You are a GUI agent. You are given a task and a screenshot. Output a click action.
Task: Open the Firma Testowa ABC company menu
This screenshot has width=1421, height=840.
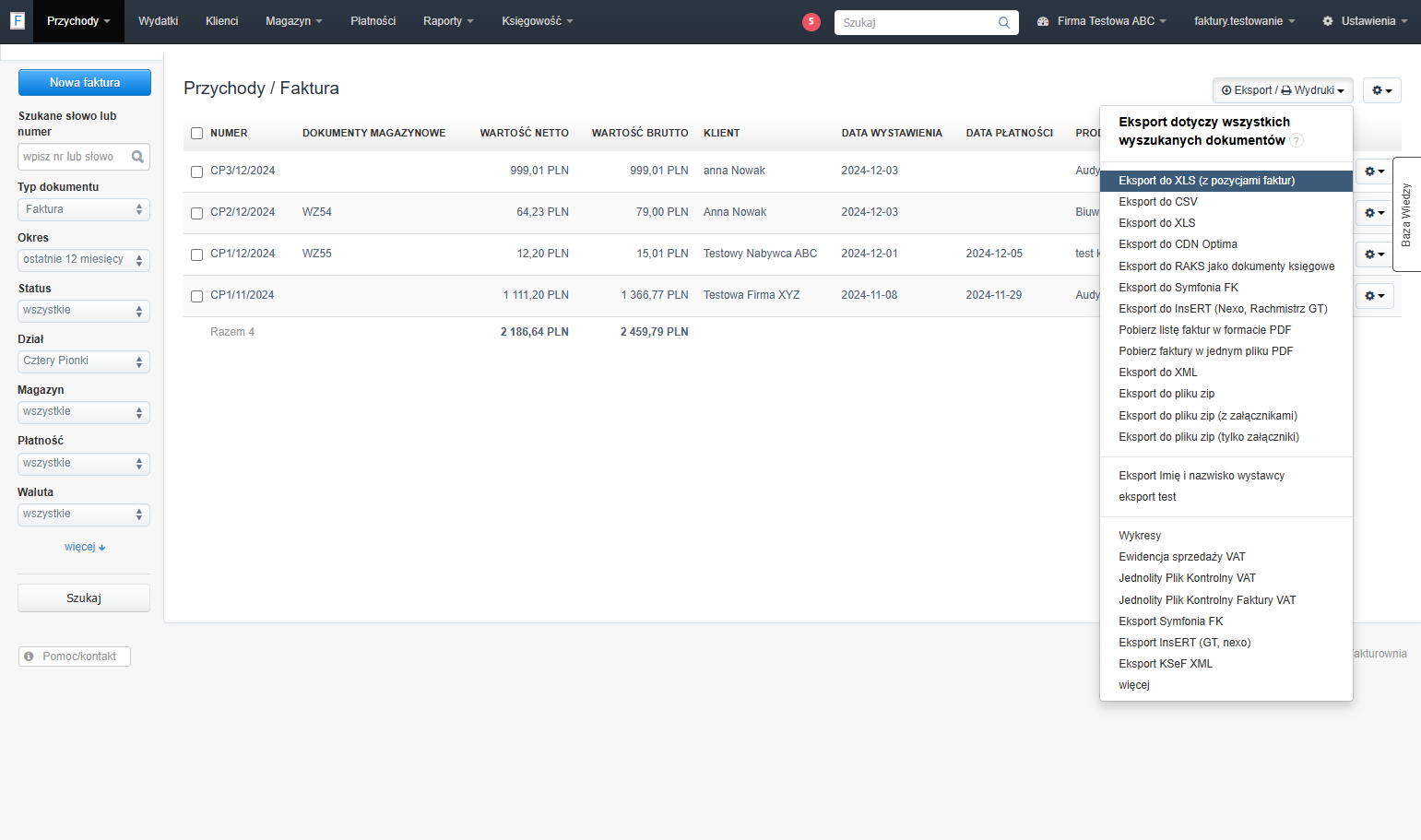point(1102,21)
